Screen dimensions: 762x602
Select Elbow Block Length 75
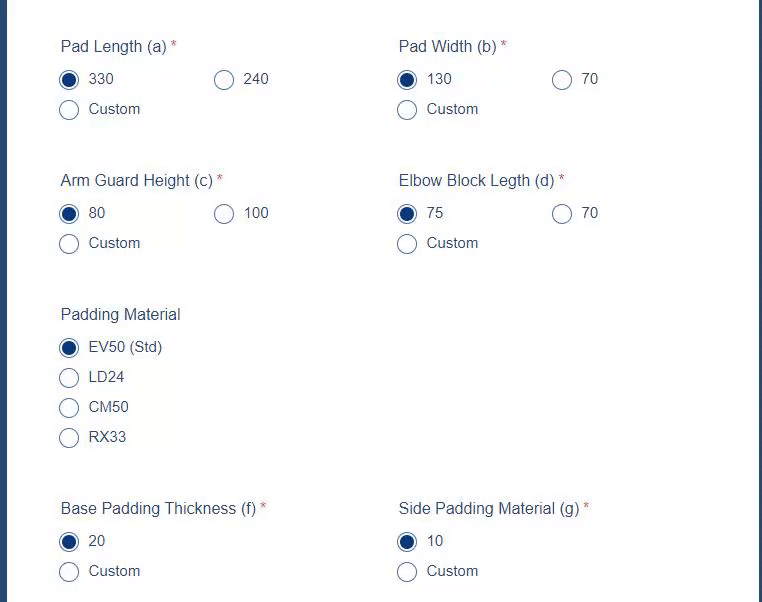(x=407, y=214)
